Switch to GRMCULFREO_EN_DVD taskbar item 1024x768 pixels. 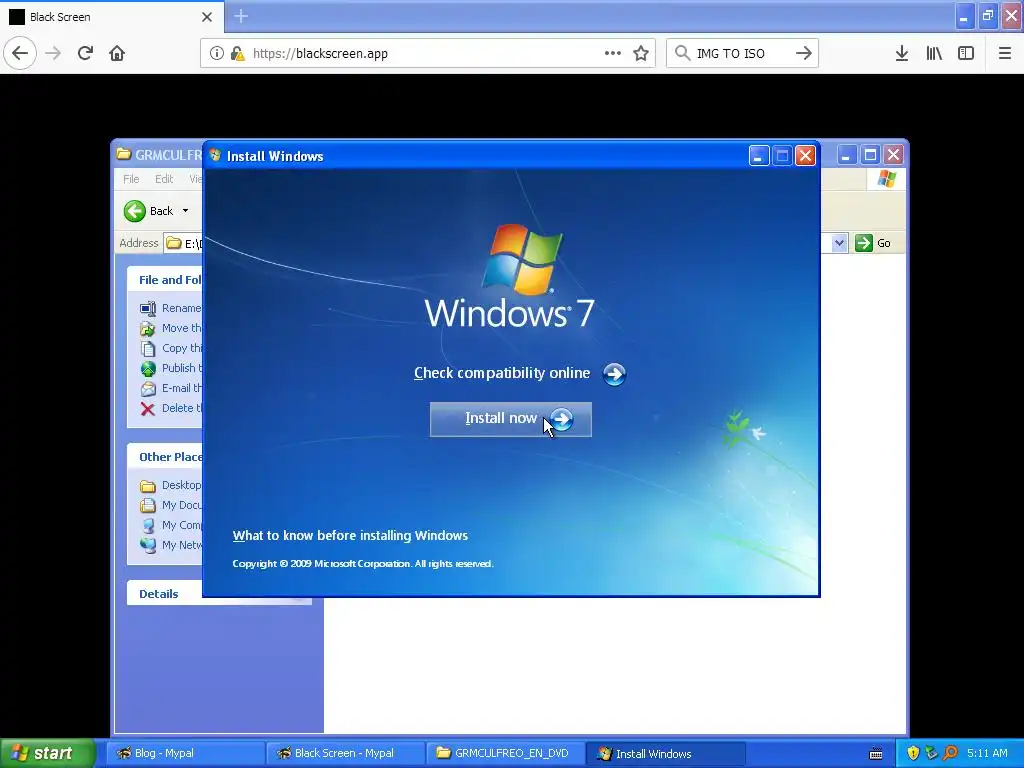[505, 753]
